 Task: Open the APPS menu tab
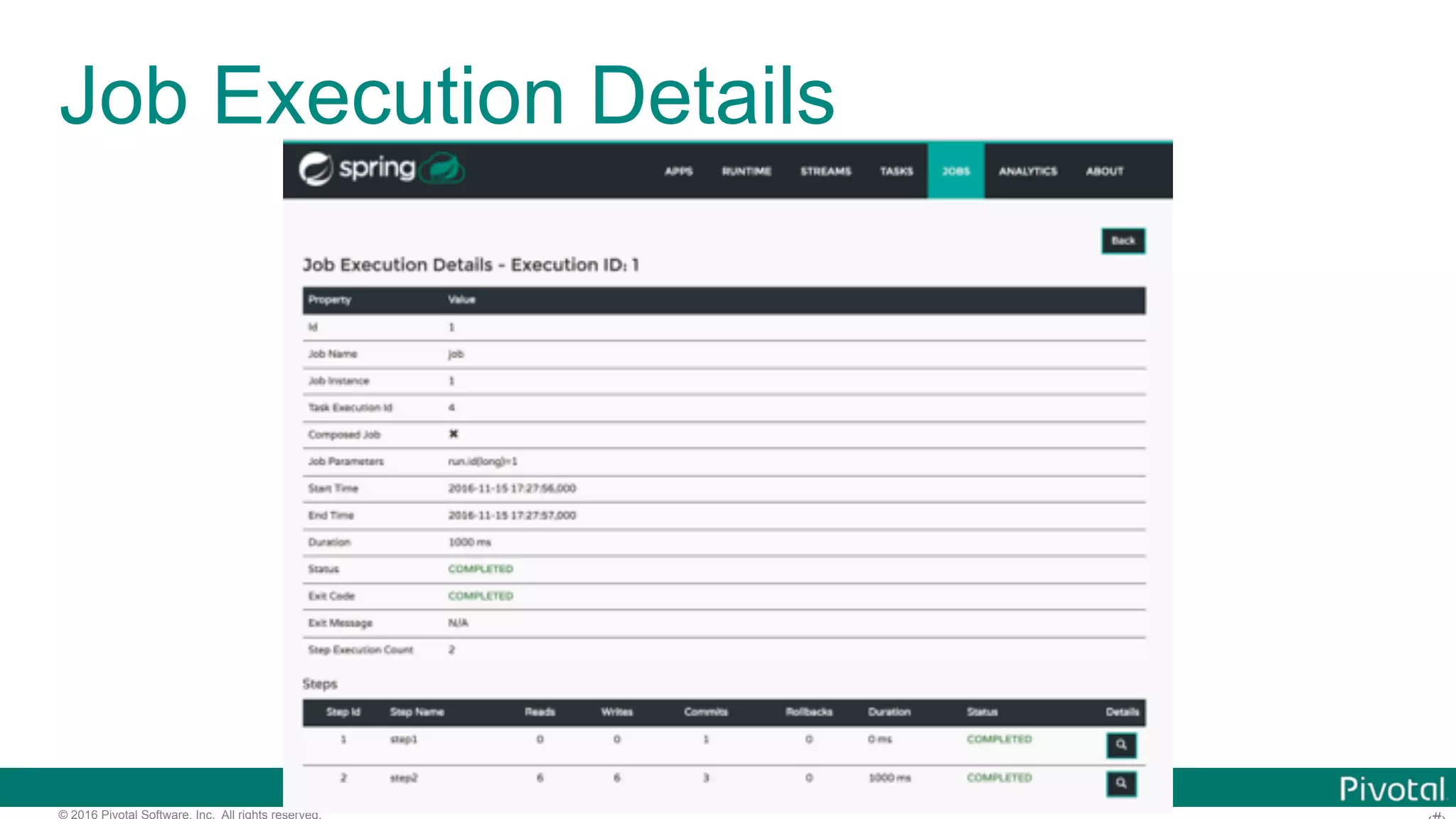click(678, 171)
